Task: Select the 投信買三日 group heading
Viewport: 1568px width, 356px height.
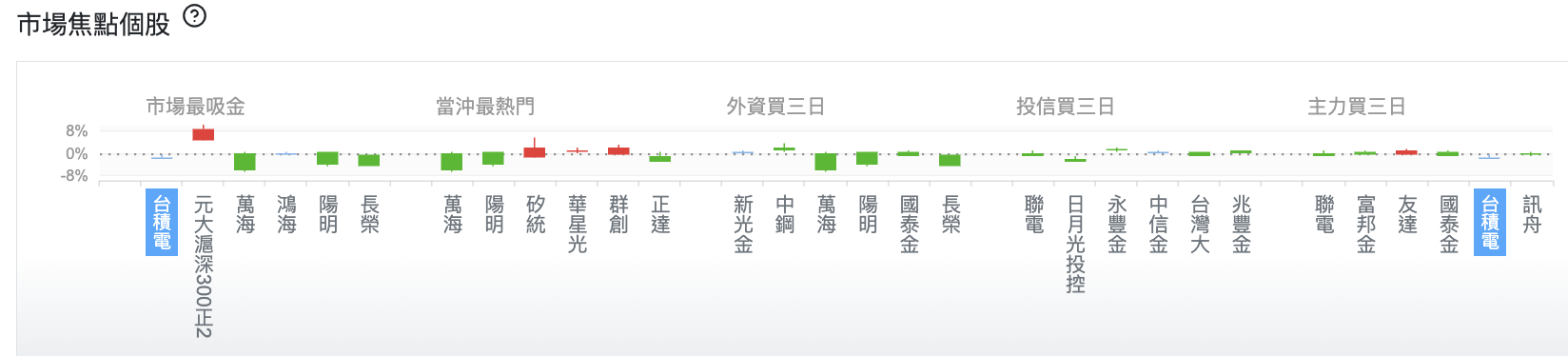Action: (x=1066, y=107)
